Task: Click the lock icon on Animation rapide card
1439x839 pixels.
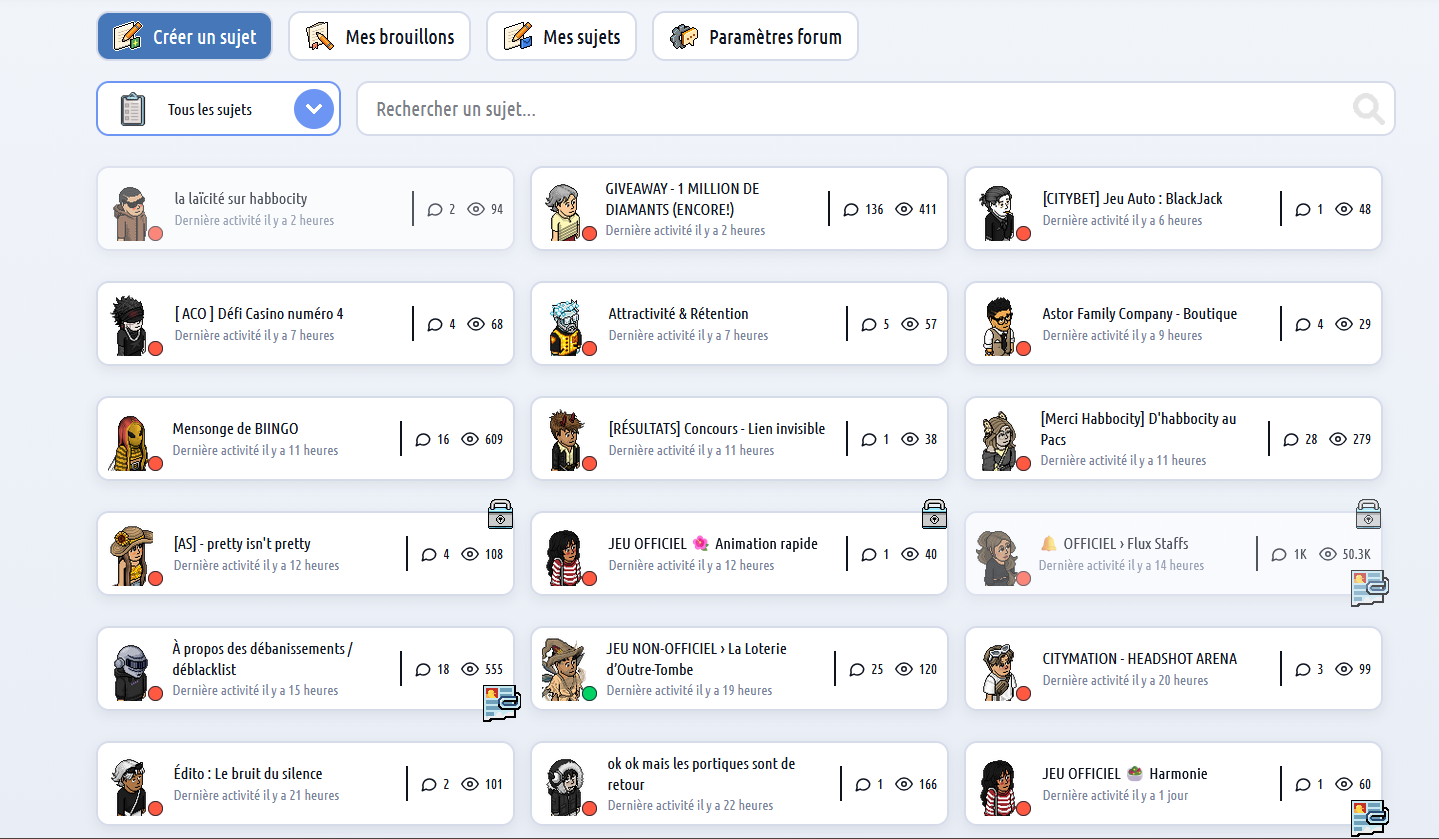Action: [x=935, y=514]
